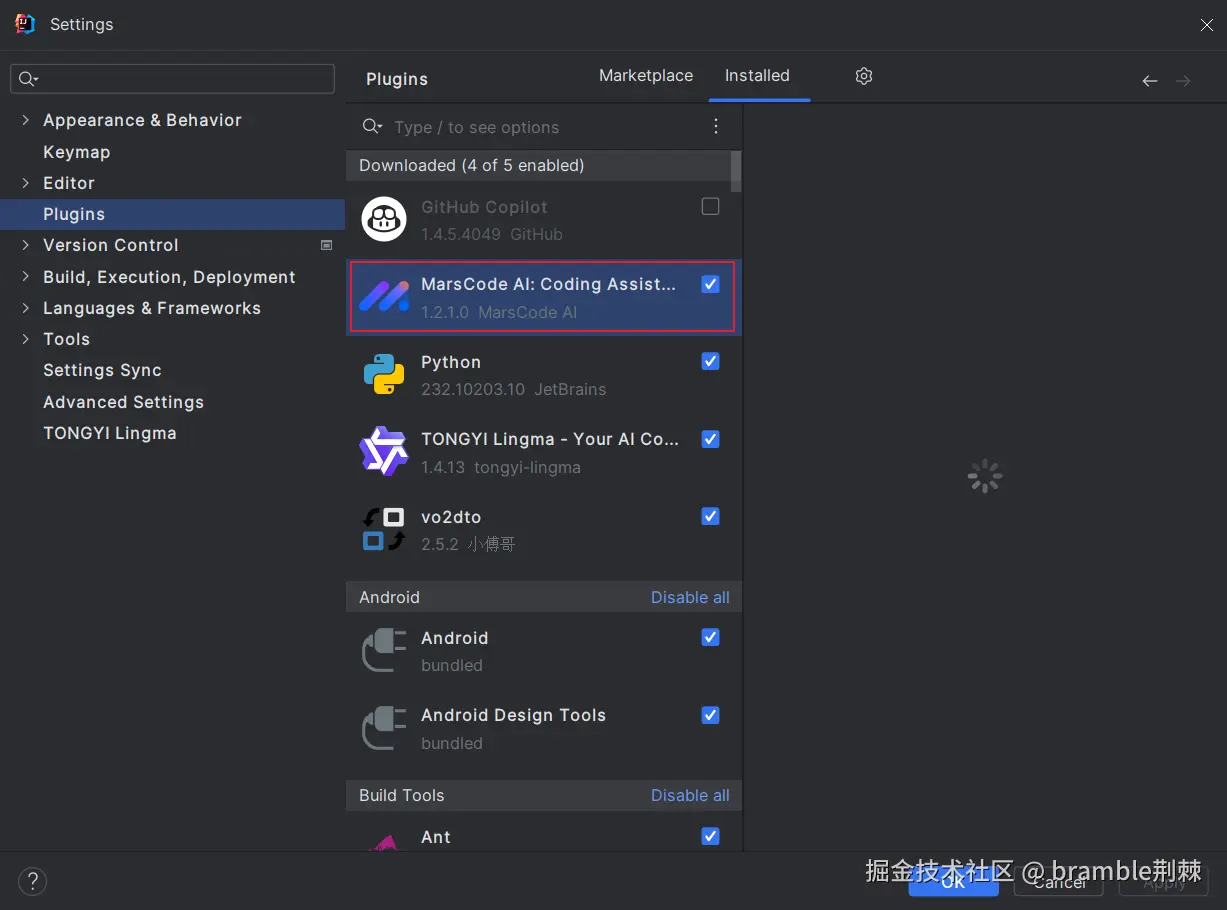This screenshot has height=910, width=1227.
Task: Expand the Appearance & Behavior node
Action: (x=25, y=120)
